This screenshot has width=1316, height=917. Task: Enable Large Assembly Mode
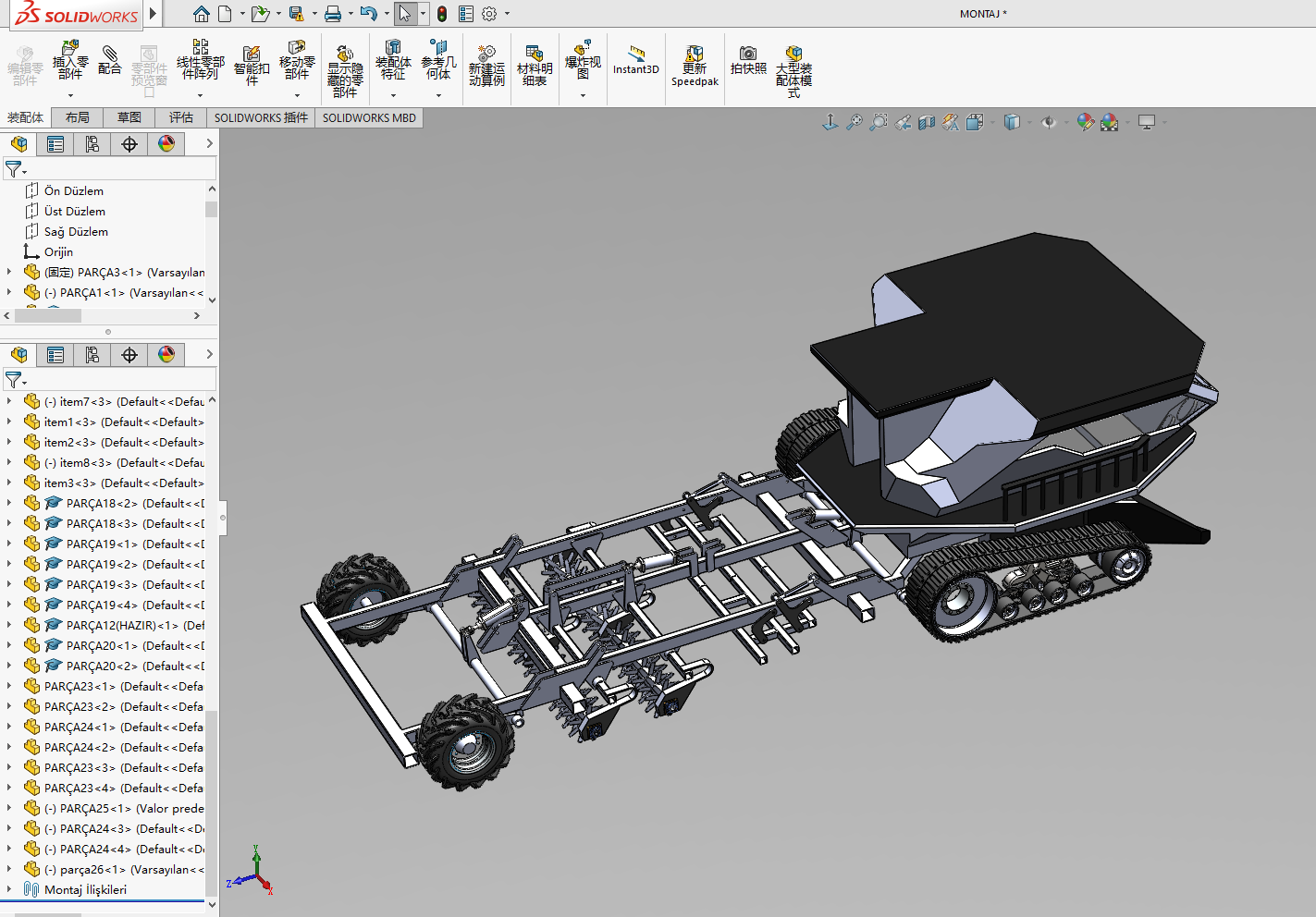793,65
